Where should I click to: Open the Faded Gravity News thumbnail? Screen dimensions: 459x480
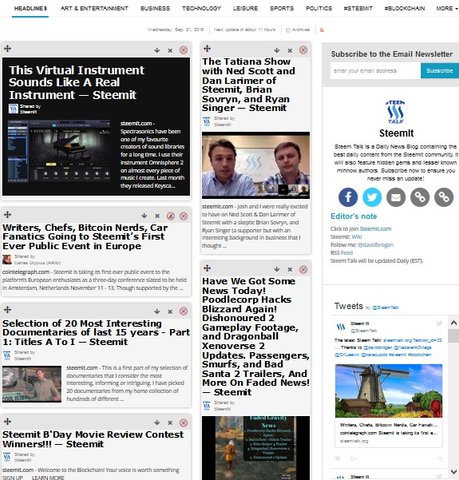tap(256, 448)
